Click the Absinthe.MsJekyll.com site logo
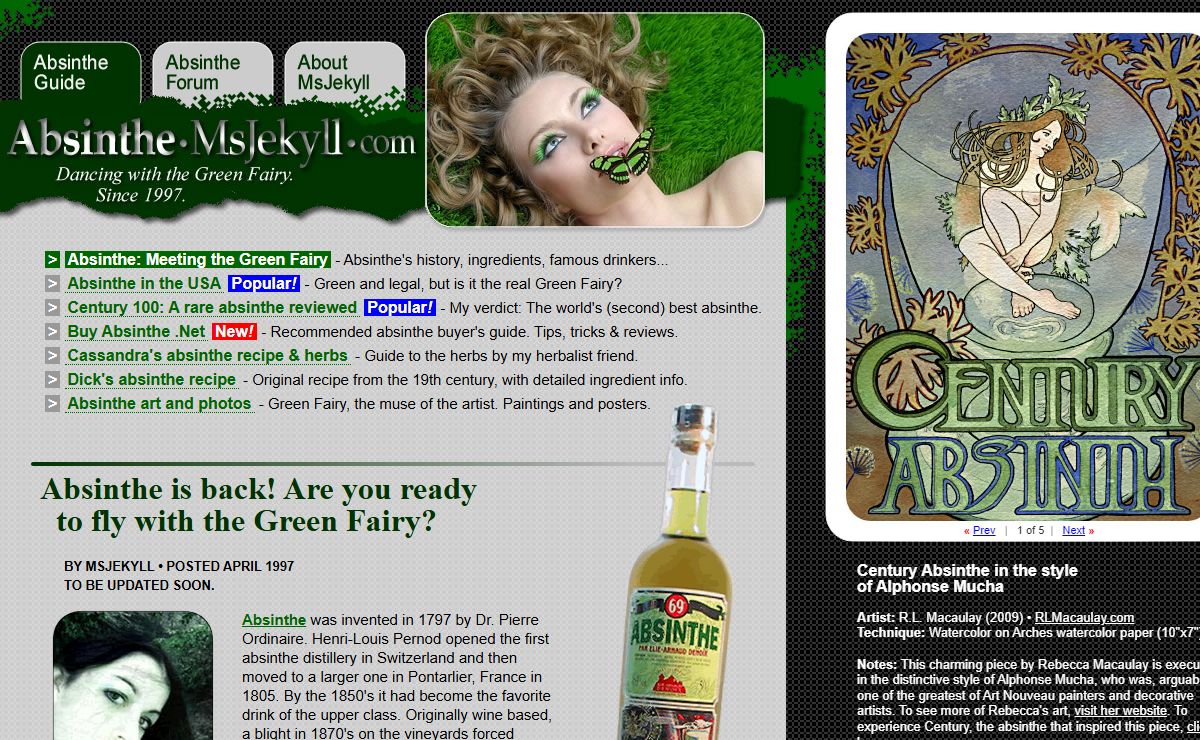 pyautogui.click(x=211, y=141)
